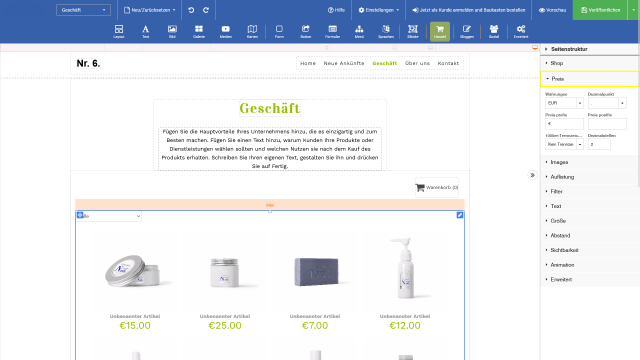Expand the Sichtbarkeit section

click(x=589, y=250)
